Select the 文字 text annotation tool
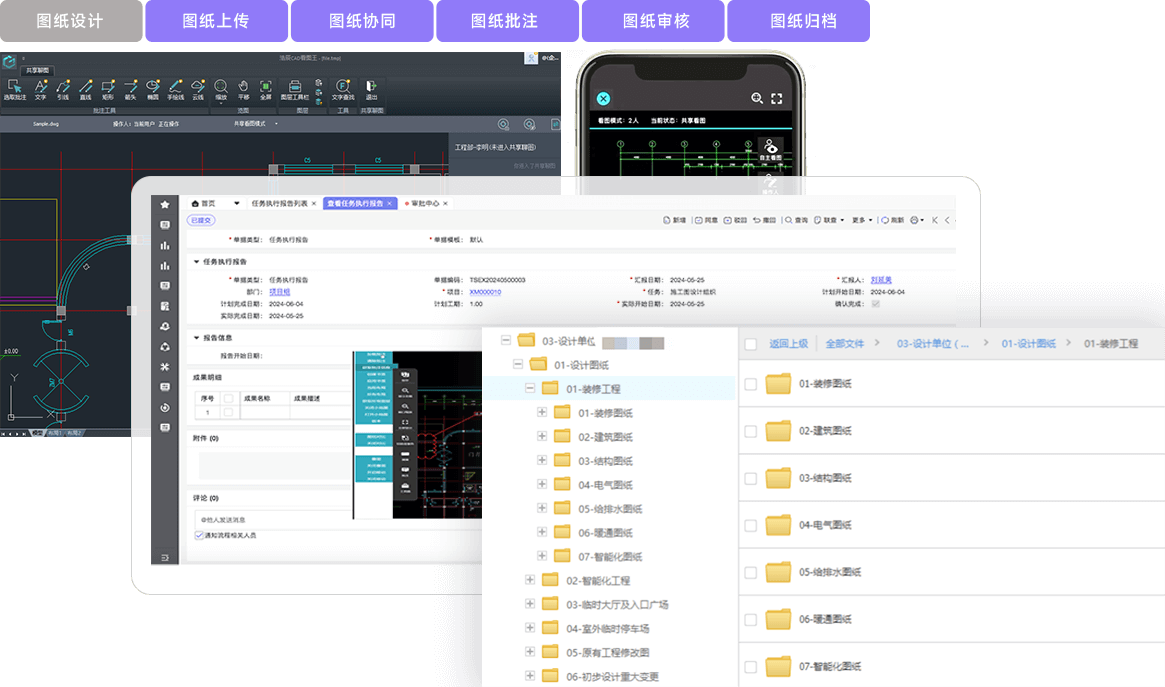This screenshot has height=687, width=1165. 40,89
